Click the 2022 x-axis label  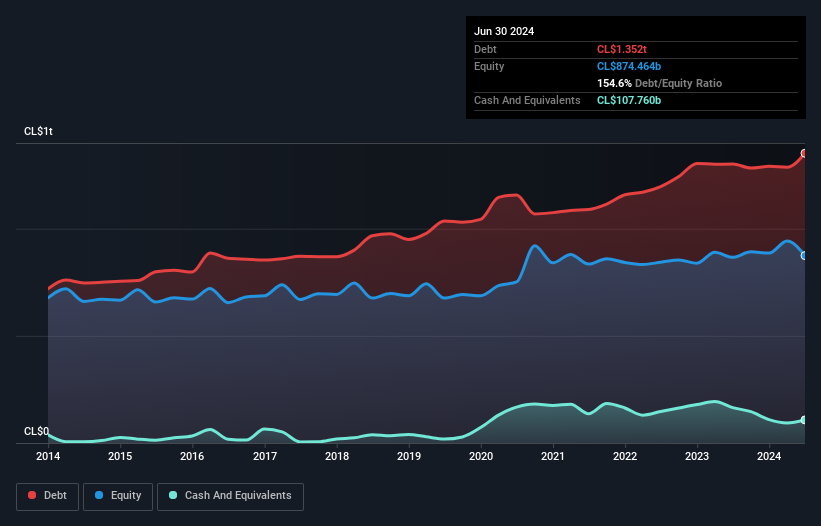tap(625, 456)
